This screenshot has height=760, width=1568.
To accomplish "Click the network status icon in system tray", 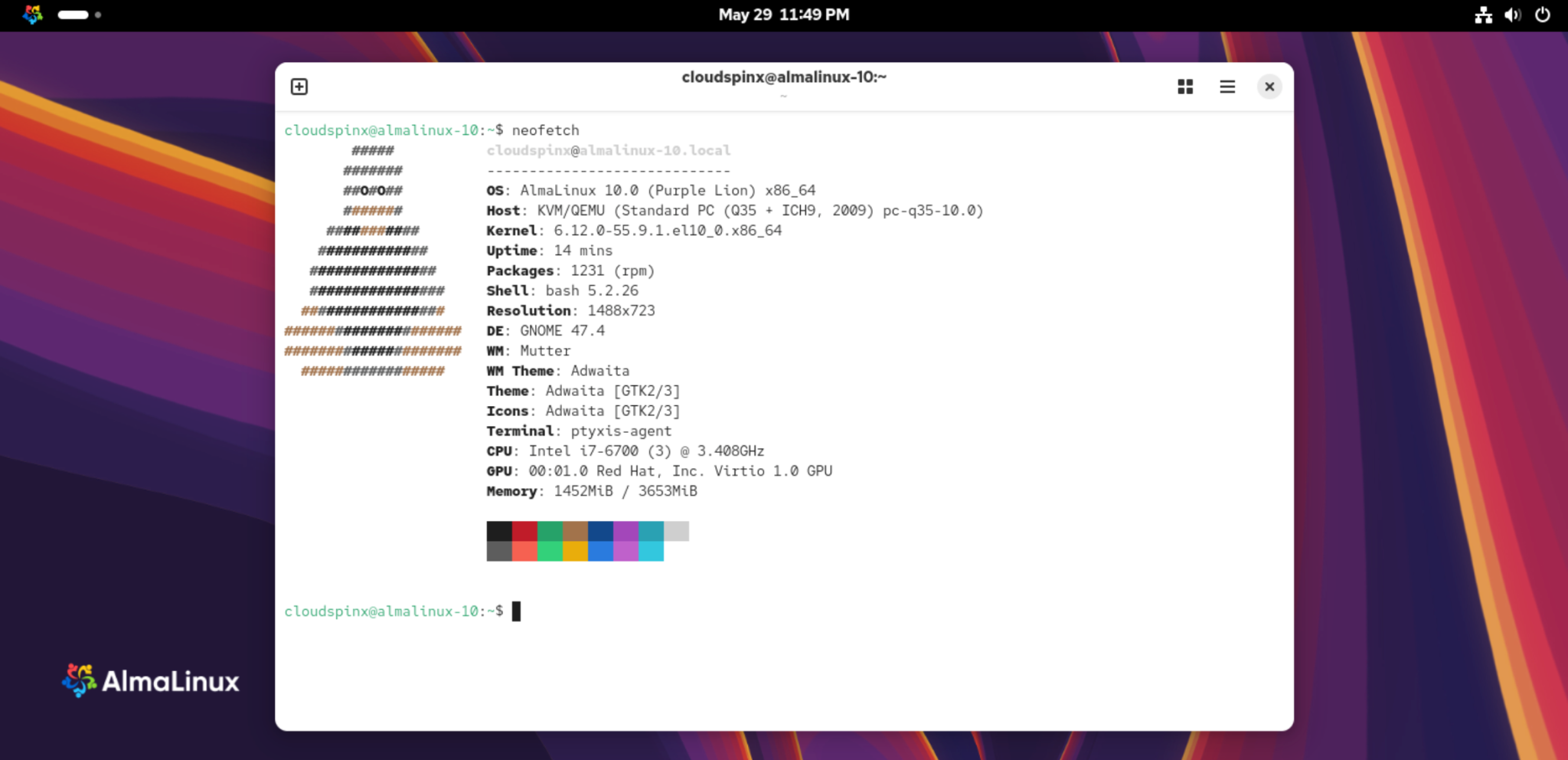I will point(1483,15).
